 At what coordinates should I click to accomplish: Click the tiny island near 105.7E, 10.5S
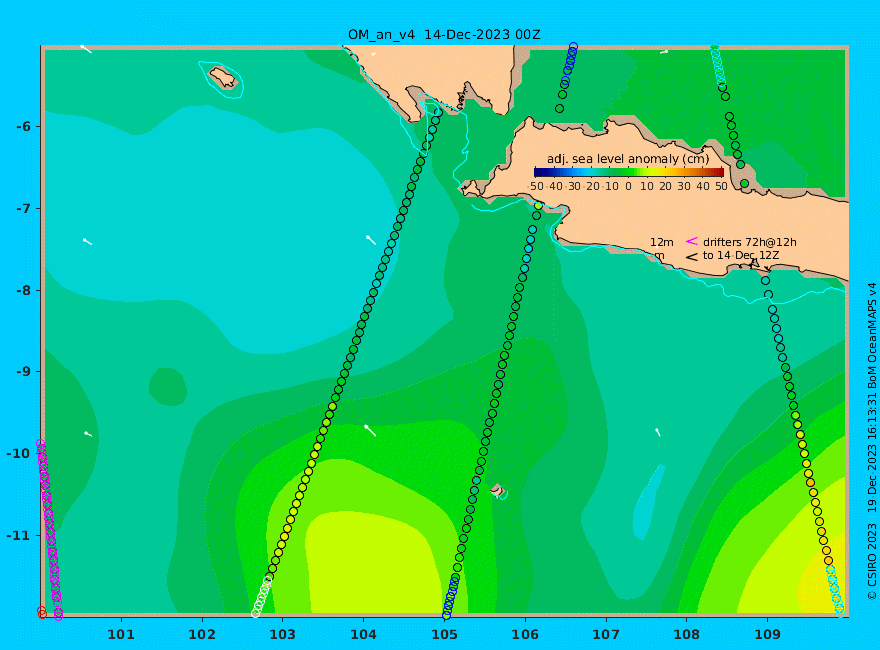click(x=498, y=490)
